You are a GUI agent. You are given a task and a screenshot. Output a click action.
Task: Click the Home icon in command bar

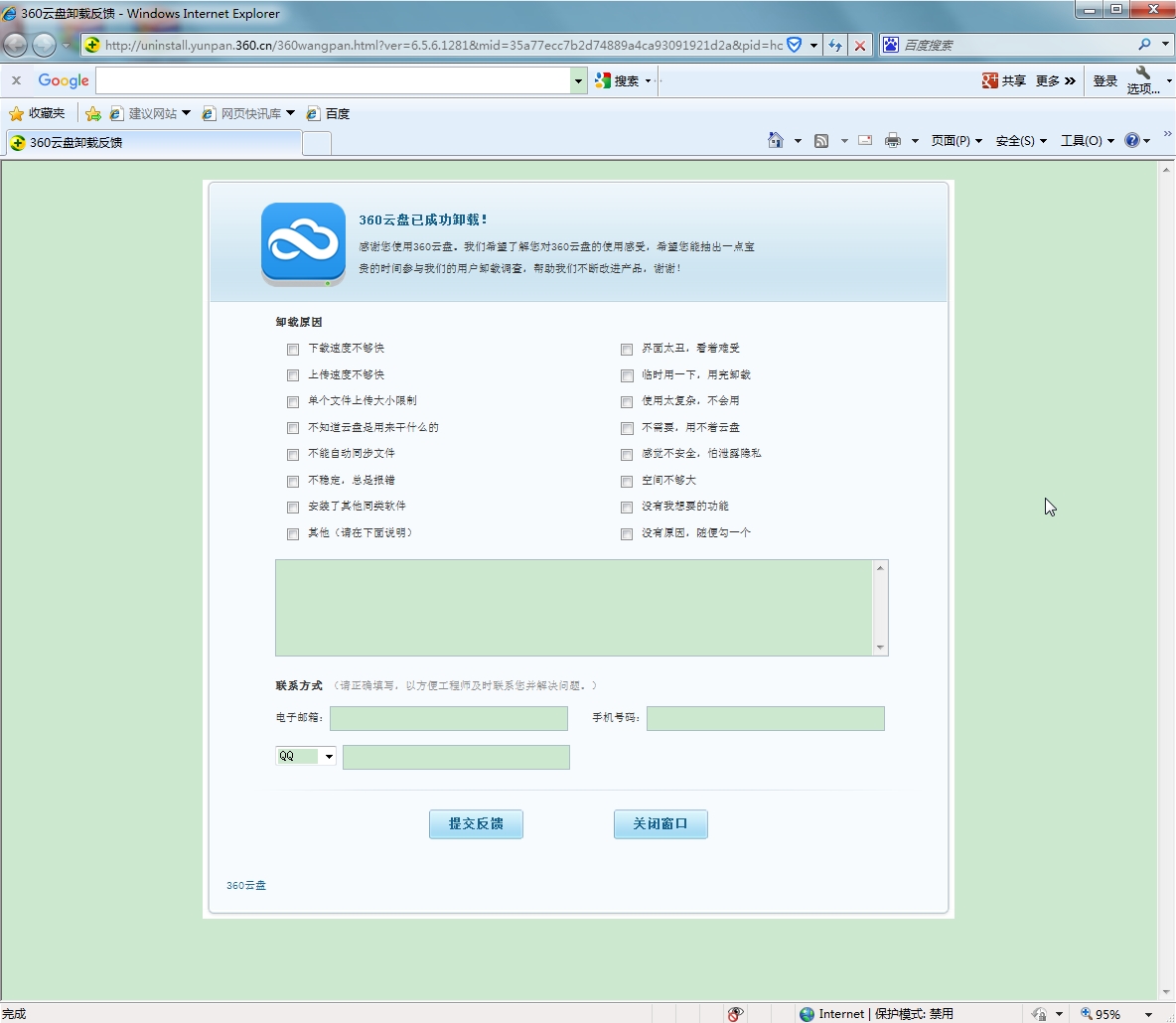click(776, 140)
